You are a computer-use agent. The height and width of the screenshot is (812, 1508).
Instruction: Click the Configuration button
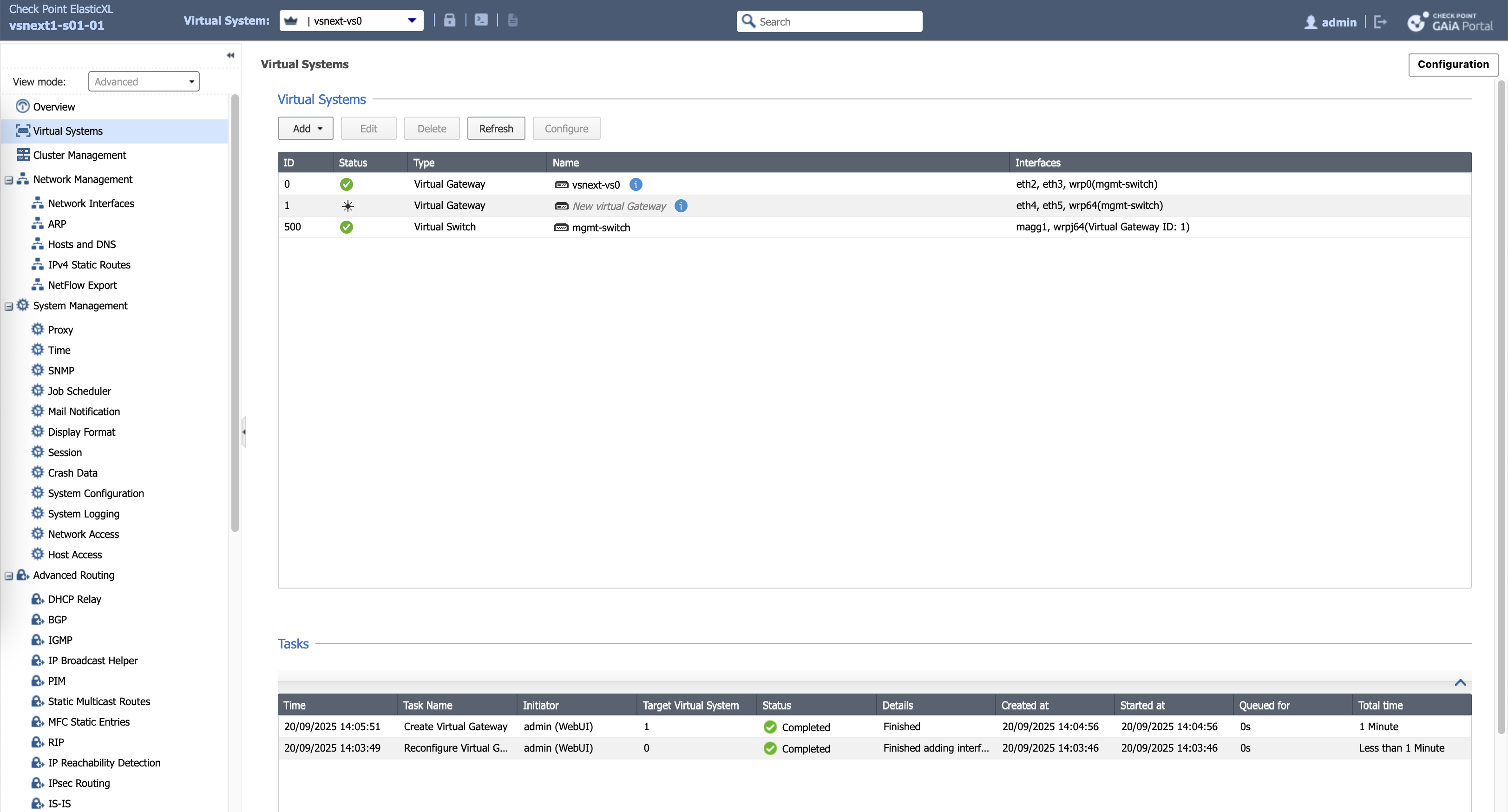click(1452, 65)
